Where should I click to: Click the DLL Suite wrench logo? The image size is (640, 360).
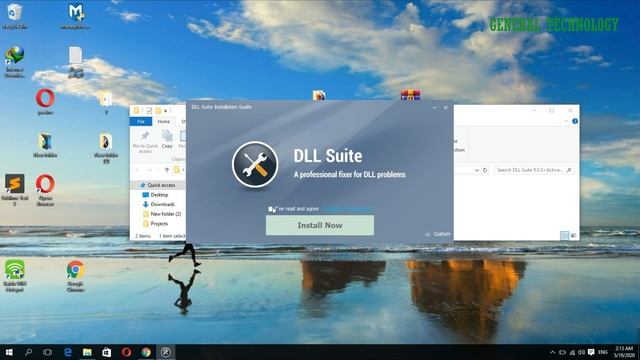[255, 164]
